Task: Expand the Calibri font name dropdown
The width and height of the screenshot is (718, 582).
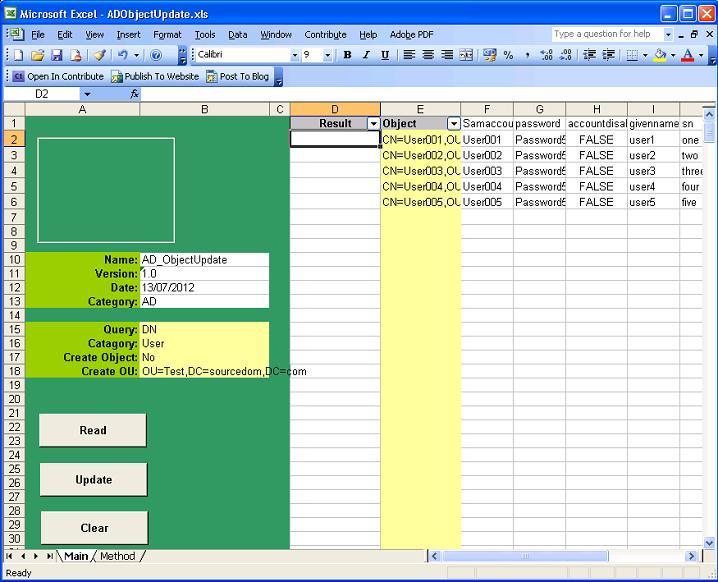Action: tap(295, 55)
